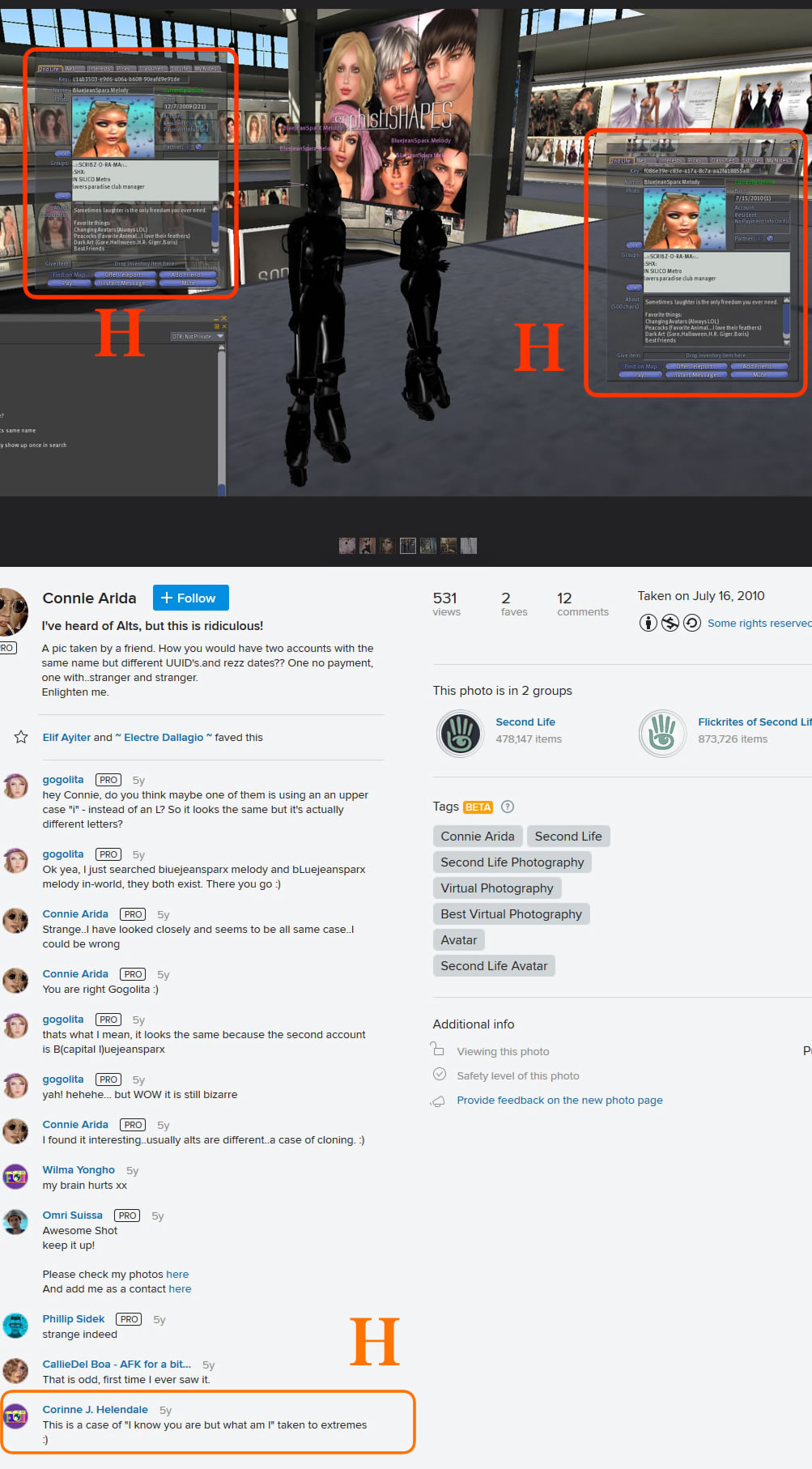This screenshot has height=1469, width=812.
Task: Click the Creative Commons attribution icon
Action: pos(648,623)
